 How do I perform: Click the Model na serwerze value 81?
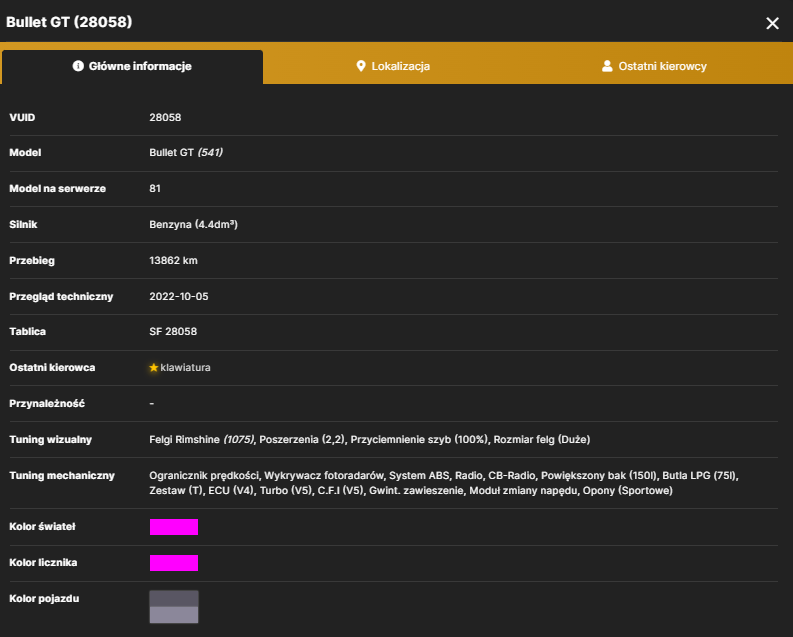(155, 189)
